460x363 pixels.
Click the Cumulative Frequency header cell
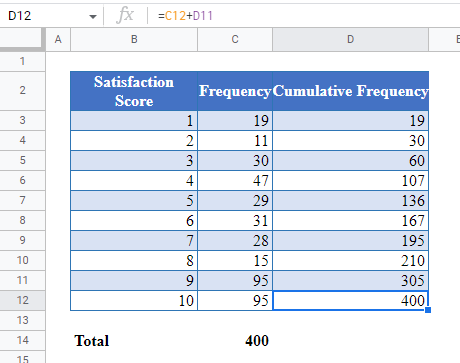(350, 91)
